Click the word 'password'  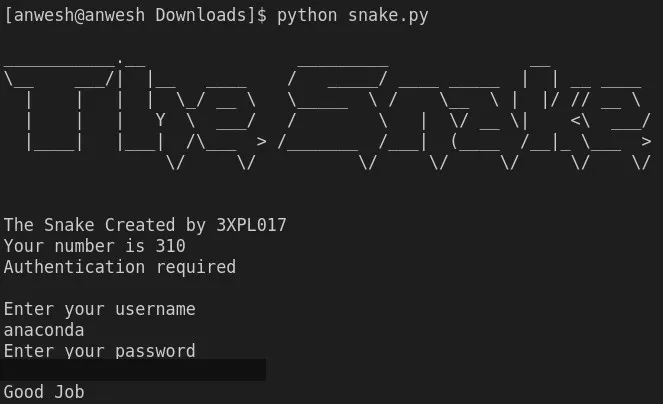coord(155,351)
